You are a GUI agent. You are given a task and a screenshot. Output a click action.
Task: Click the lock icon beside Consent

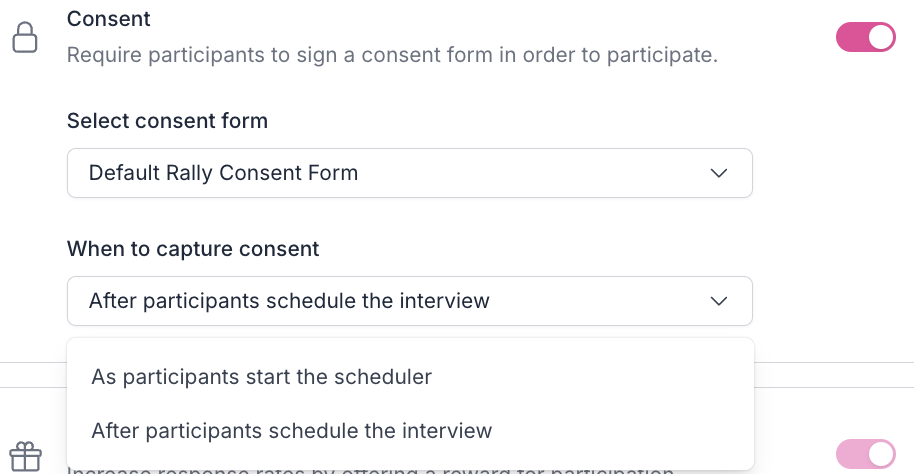click(24, 38)
